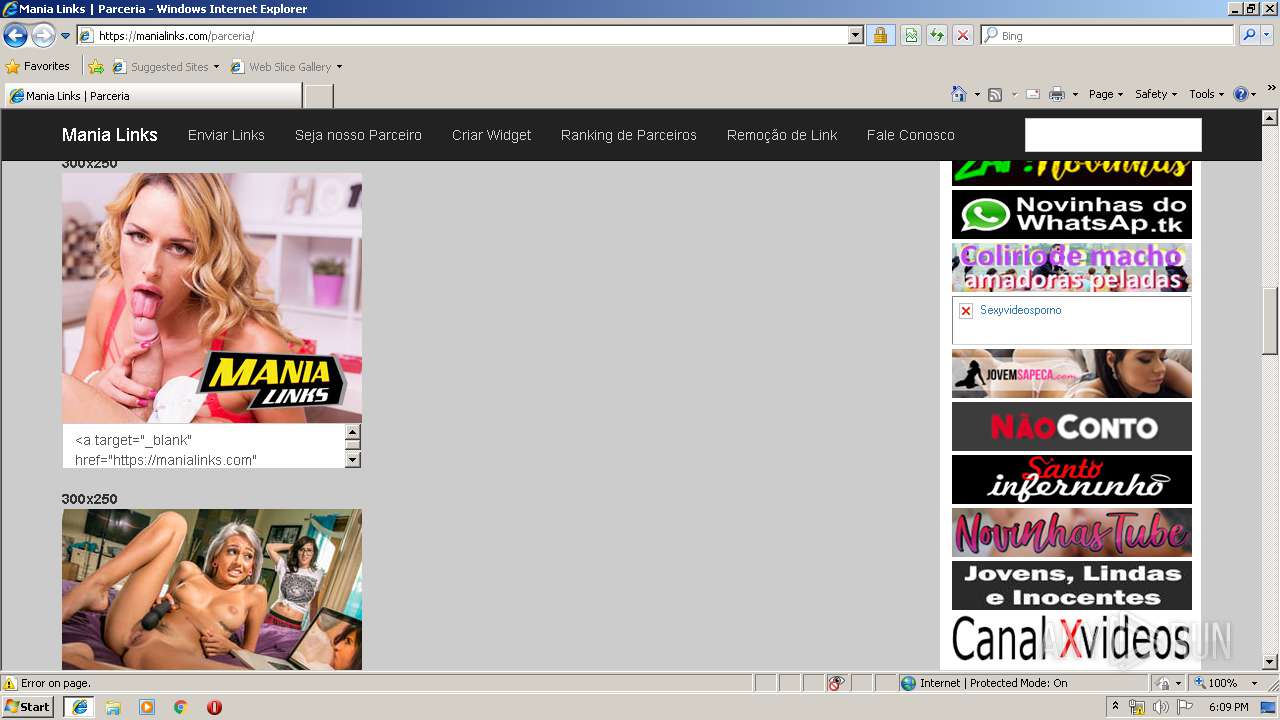Open a new blank tab
Screen dimensions: 1280x720
click(x=318, y=96)
